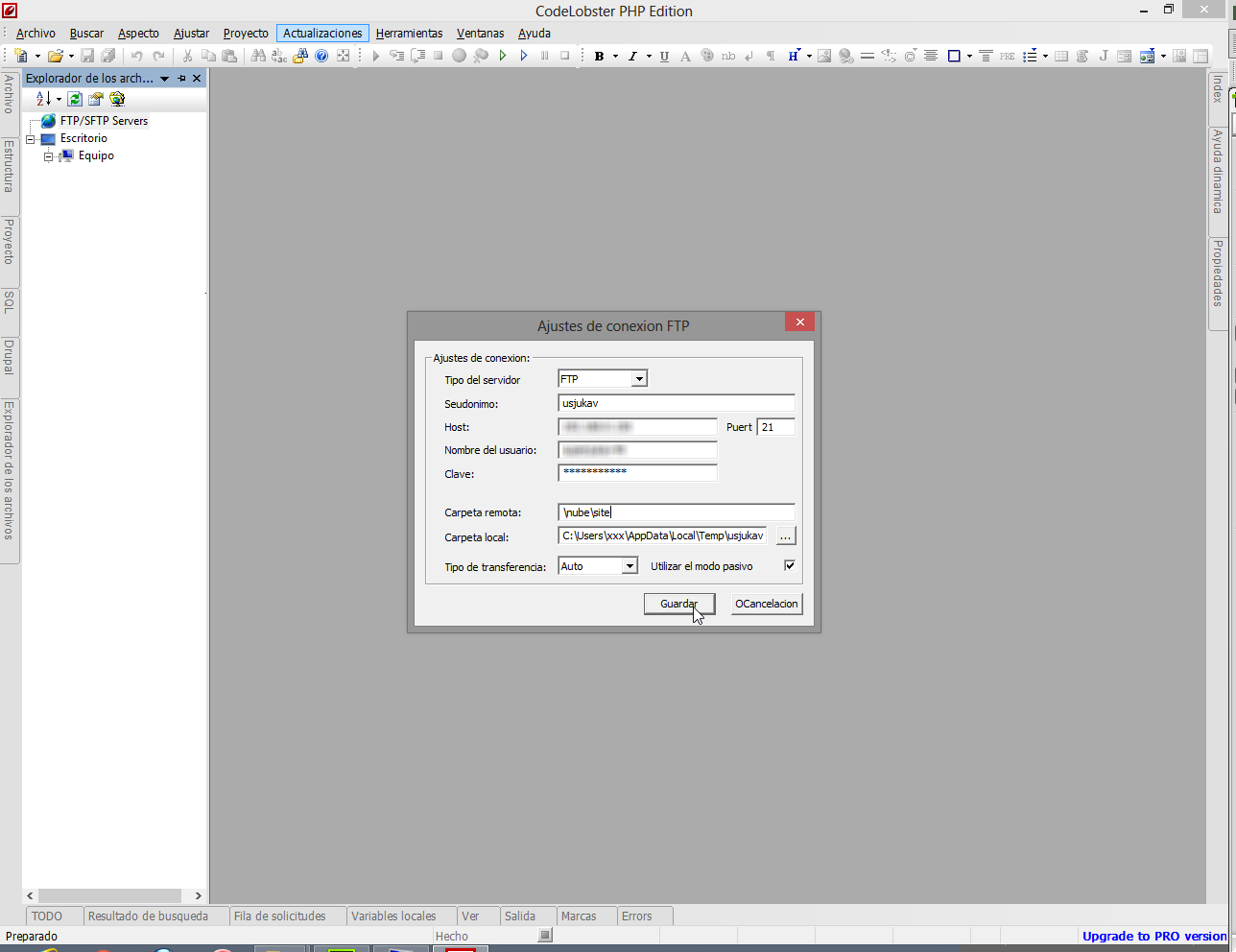Click the A-Z sort icon in the explorer
This screenshot has width=1236, height=952.
pos(43,99)
